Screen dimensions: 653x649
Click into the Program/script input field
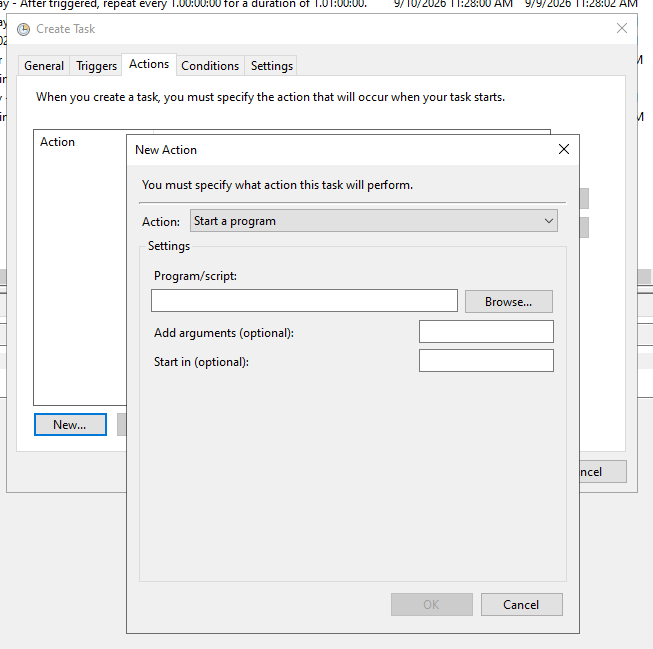(x=304, y=301)
